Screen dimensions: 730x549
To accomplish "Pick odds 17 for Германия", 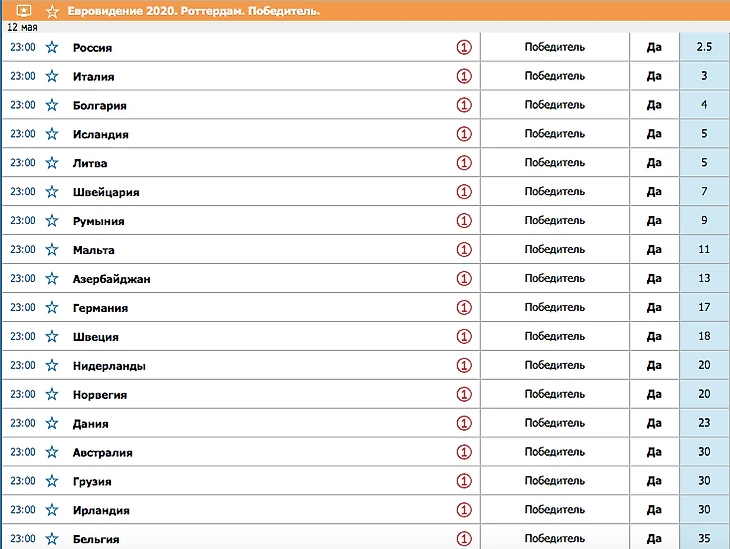I will pyautogui.click(x=704, y=307).
